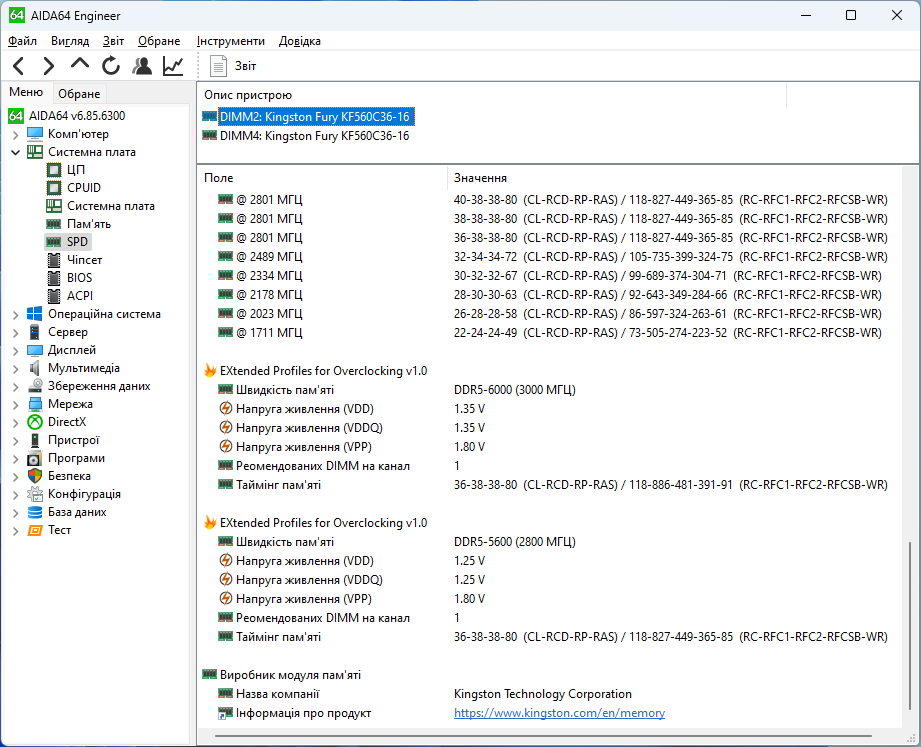This screenshot has width=921, height=747.
Task: Click the База даних database icon
Action: click(x=35, y=512)
